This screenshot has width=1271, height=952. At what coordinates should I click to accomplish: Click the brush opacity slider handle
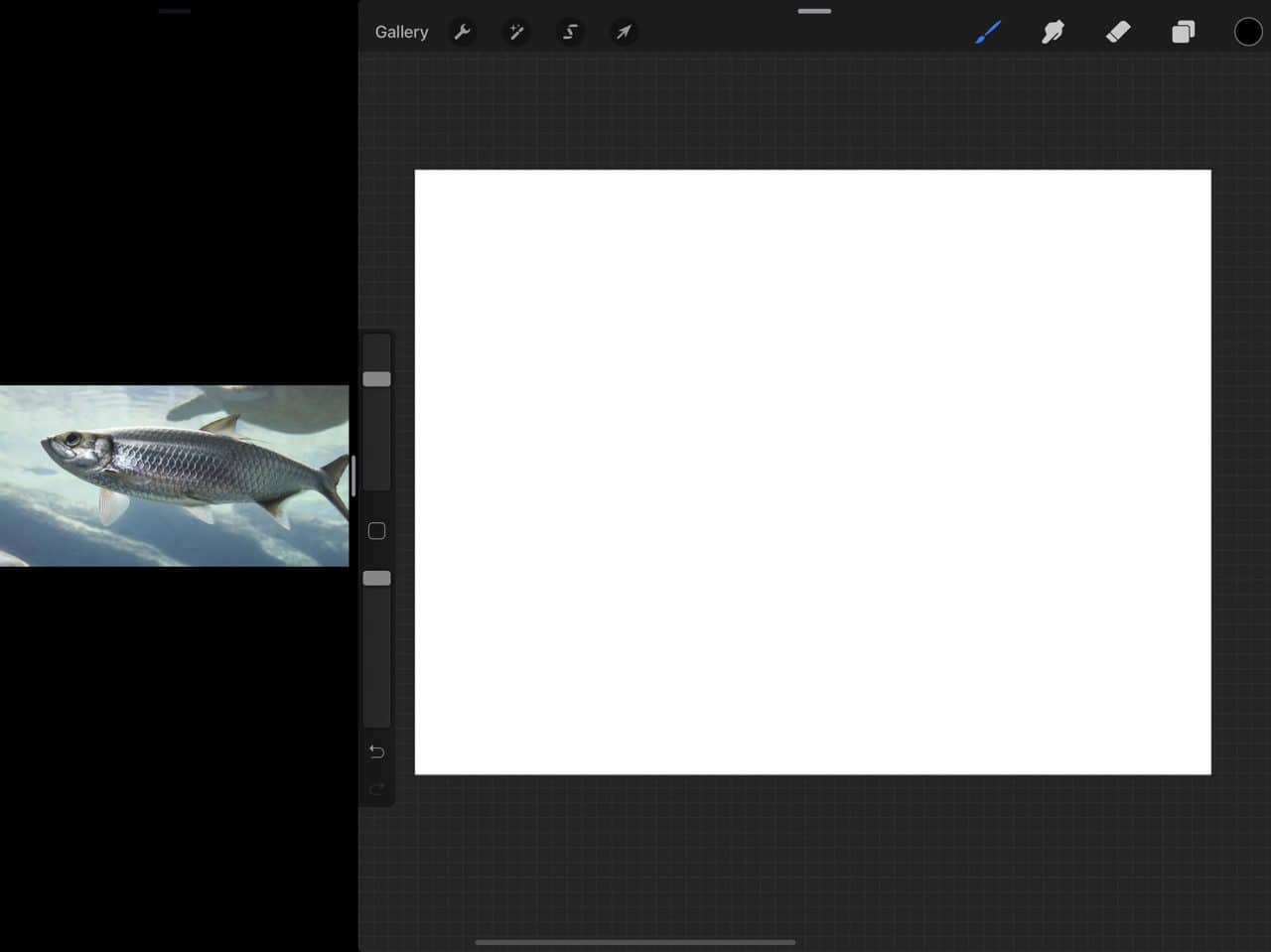pyautogui.click(x=376, y=578)
